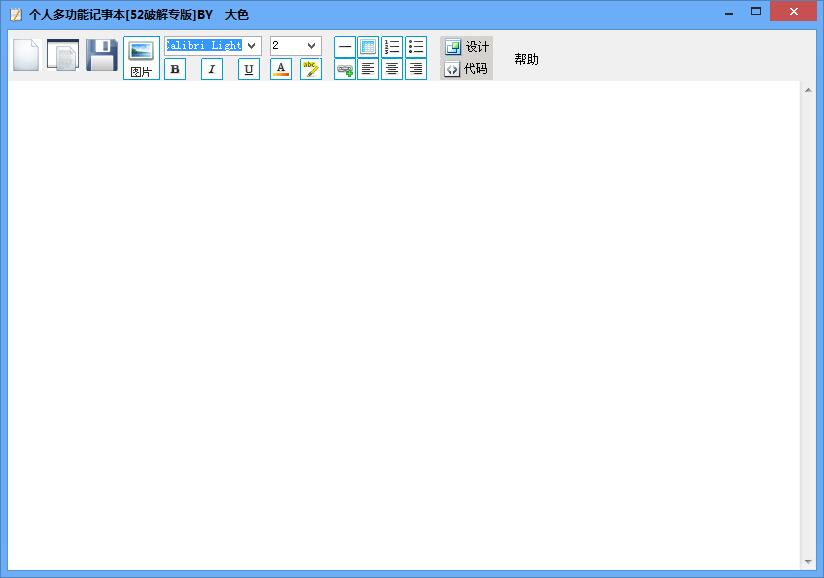The height and width of the screenshot is (578, 824).
Task: Click the font size value field
Action: [x=287, y=46]
